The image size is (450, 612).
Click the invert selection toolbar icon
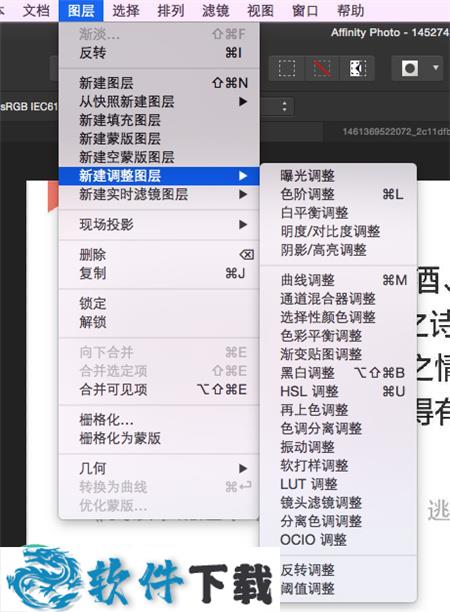pyautogui.click(x=358, y=69)
